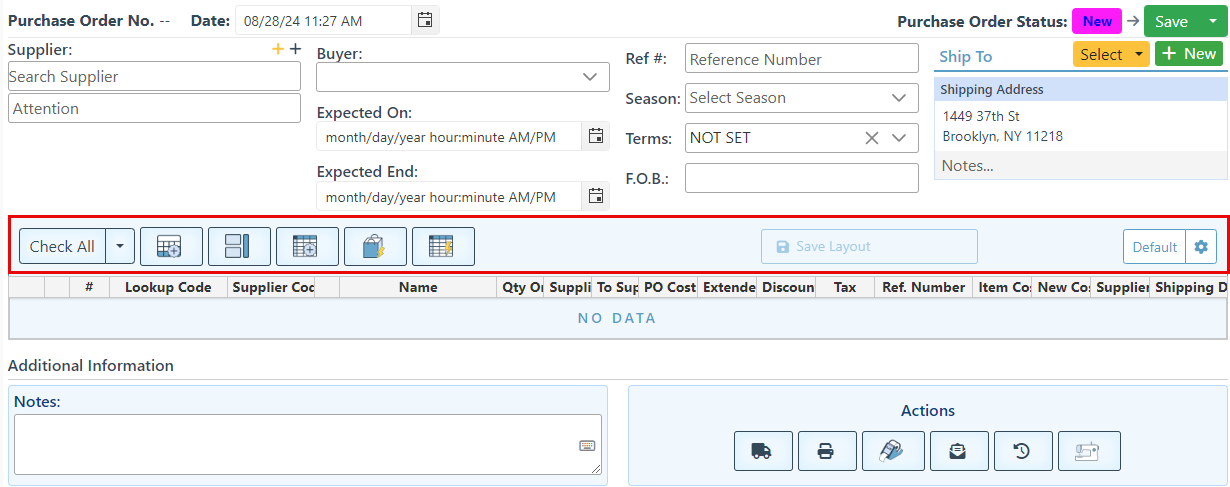Click the yellow plus icon above Supplier search

[x=278, y=49]
